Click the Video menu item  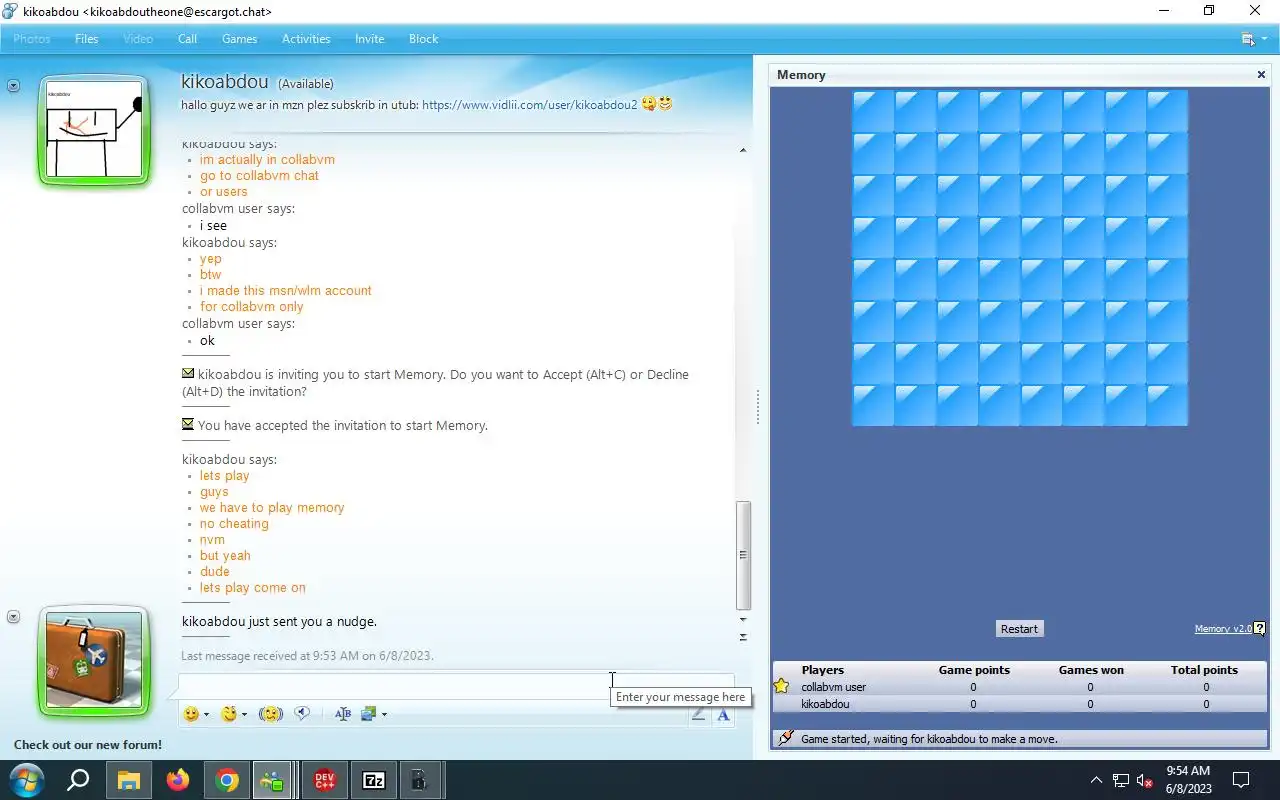click(x=138, y=39)
